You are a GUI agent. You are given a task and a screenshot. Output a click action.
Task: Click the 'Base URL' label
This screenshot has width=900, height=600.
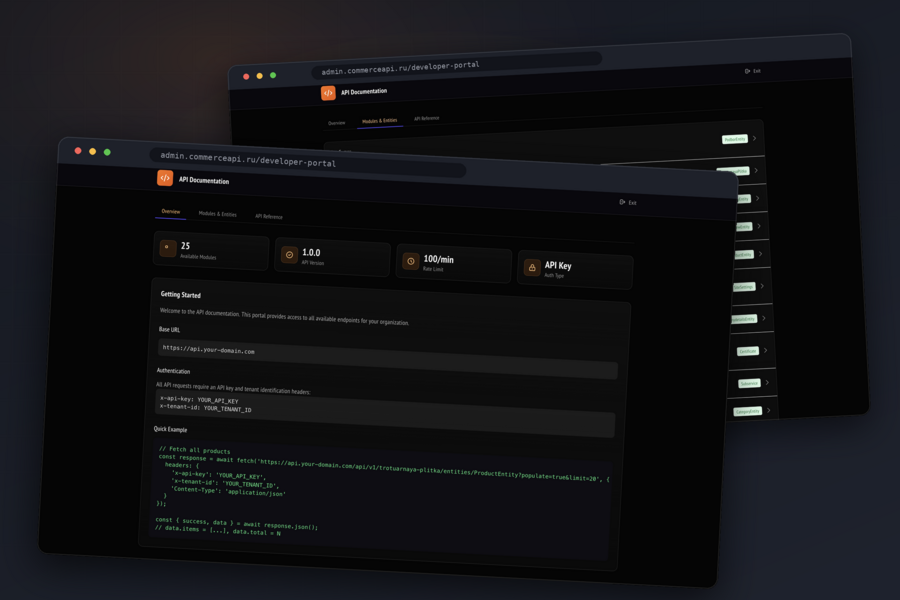click(169, 330)
